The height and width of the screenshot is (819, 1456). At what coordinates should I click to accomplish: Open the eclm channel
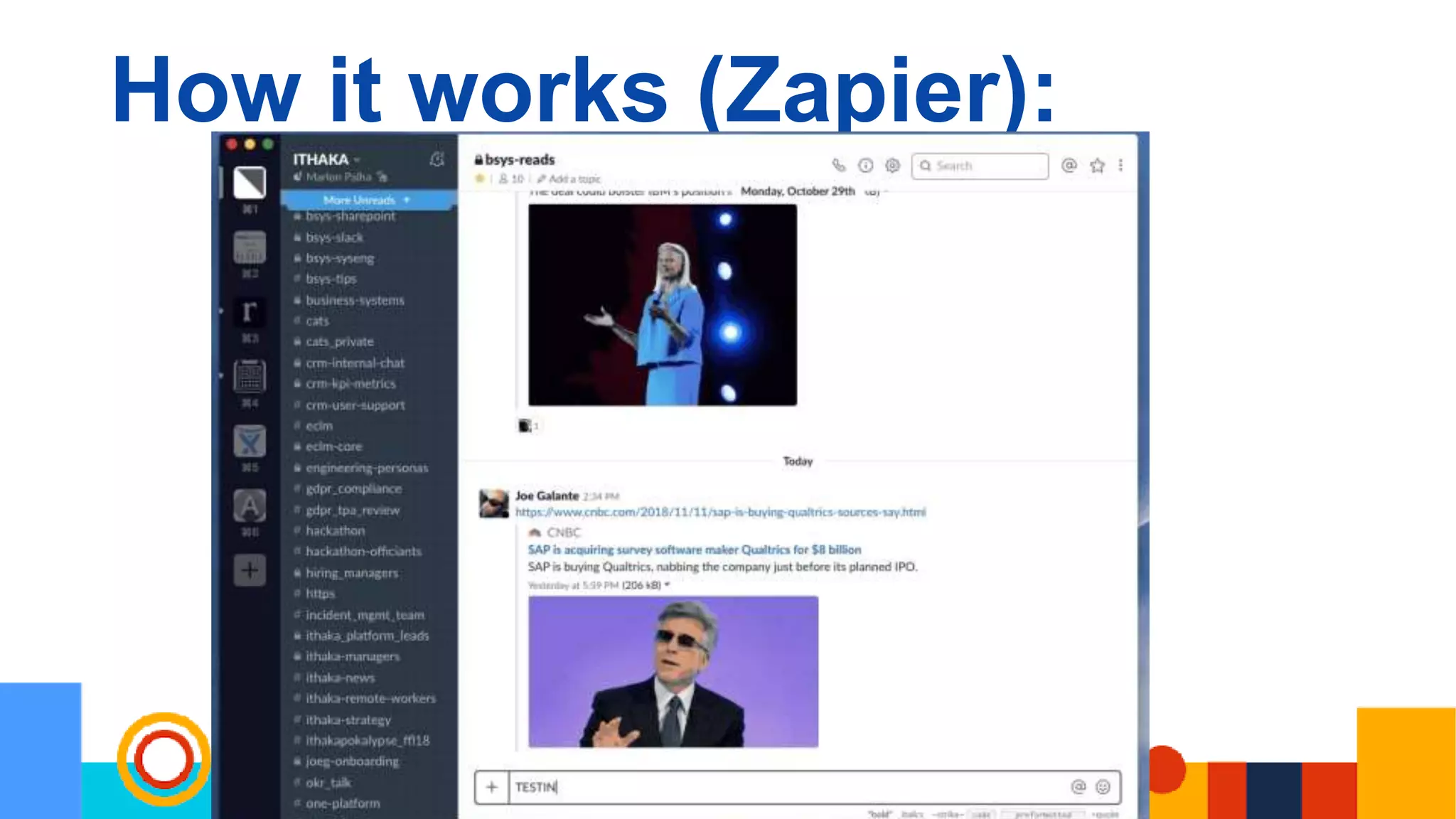(318, 425)
